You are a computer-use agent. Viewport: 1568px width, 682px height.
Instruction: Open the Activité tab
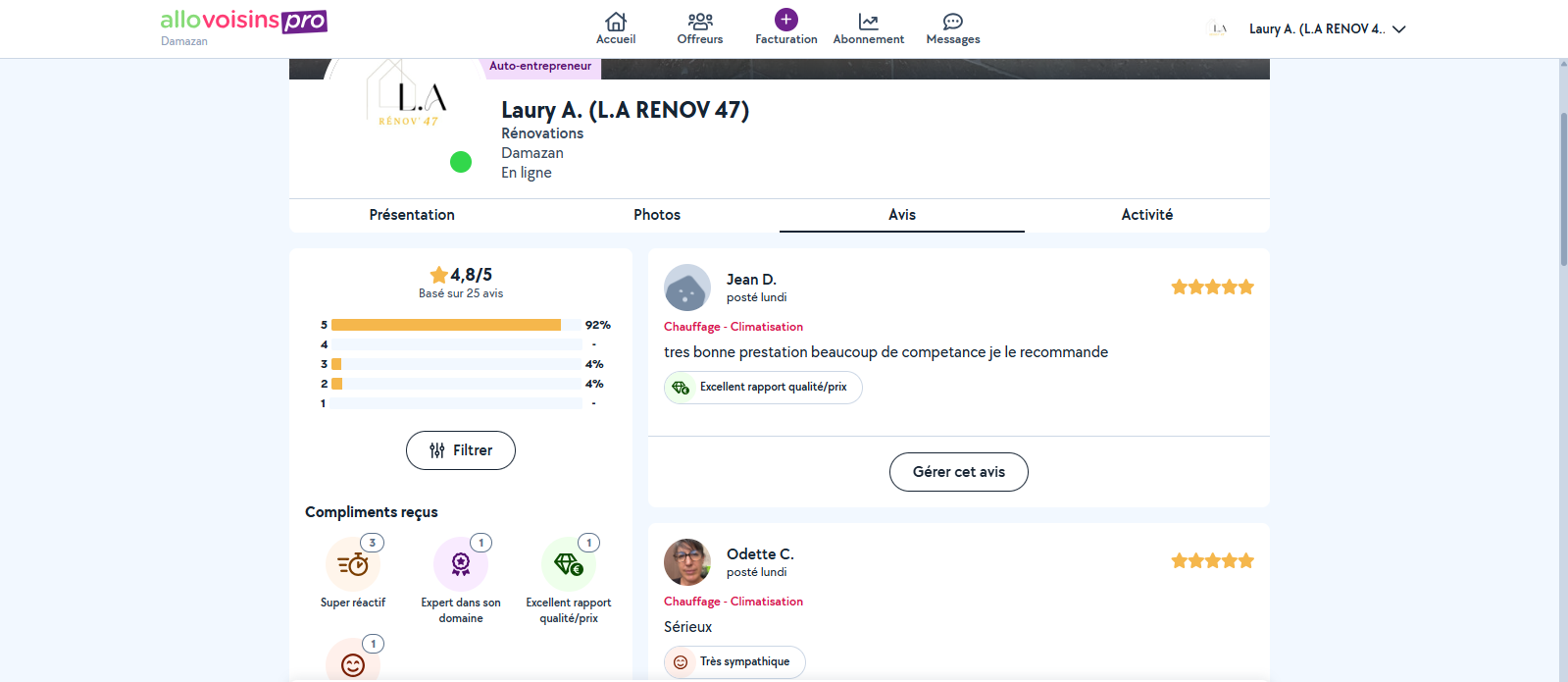(1146, 215)
